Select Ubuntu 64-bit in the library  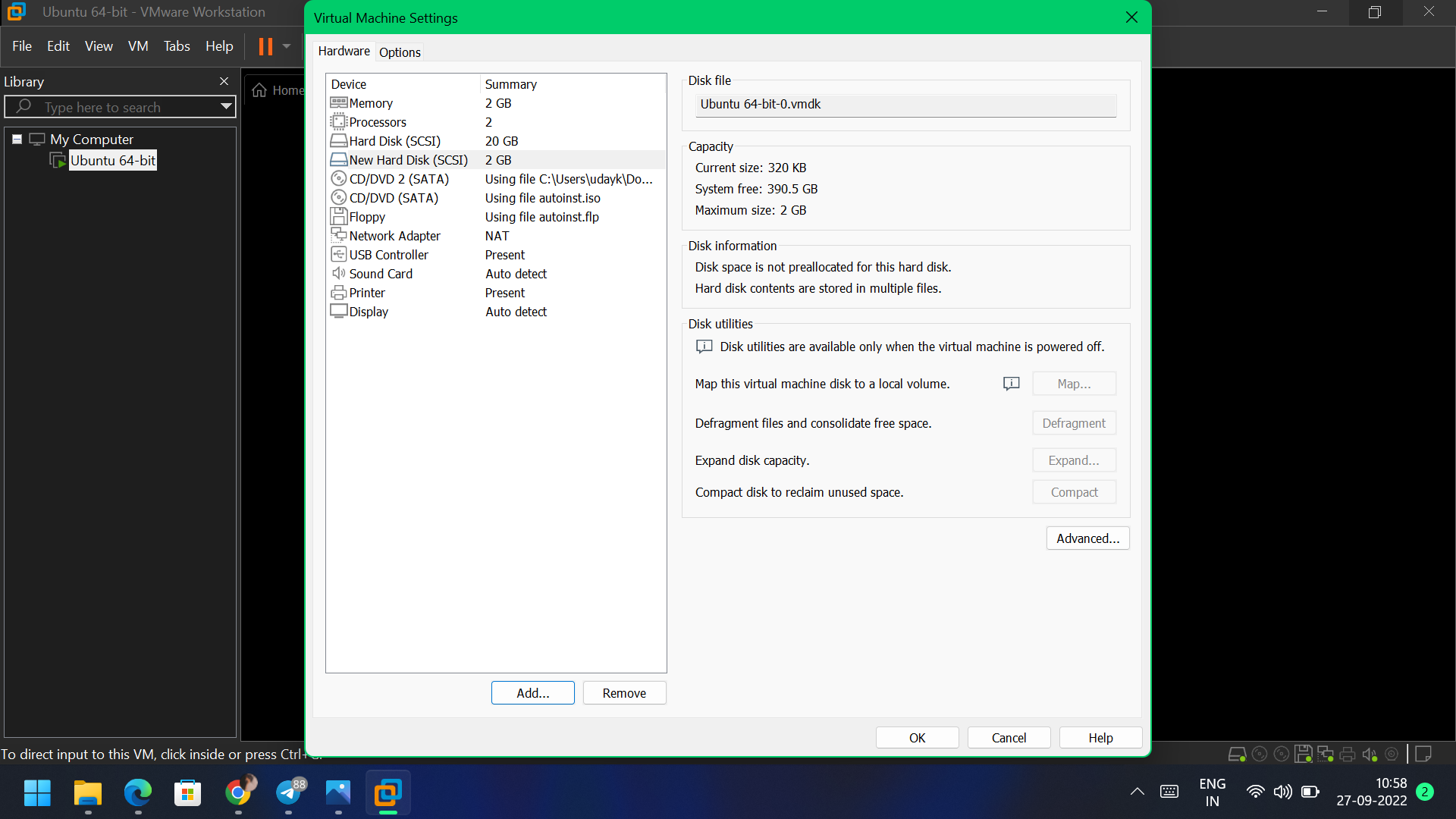112,160
